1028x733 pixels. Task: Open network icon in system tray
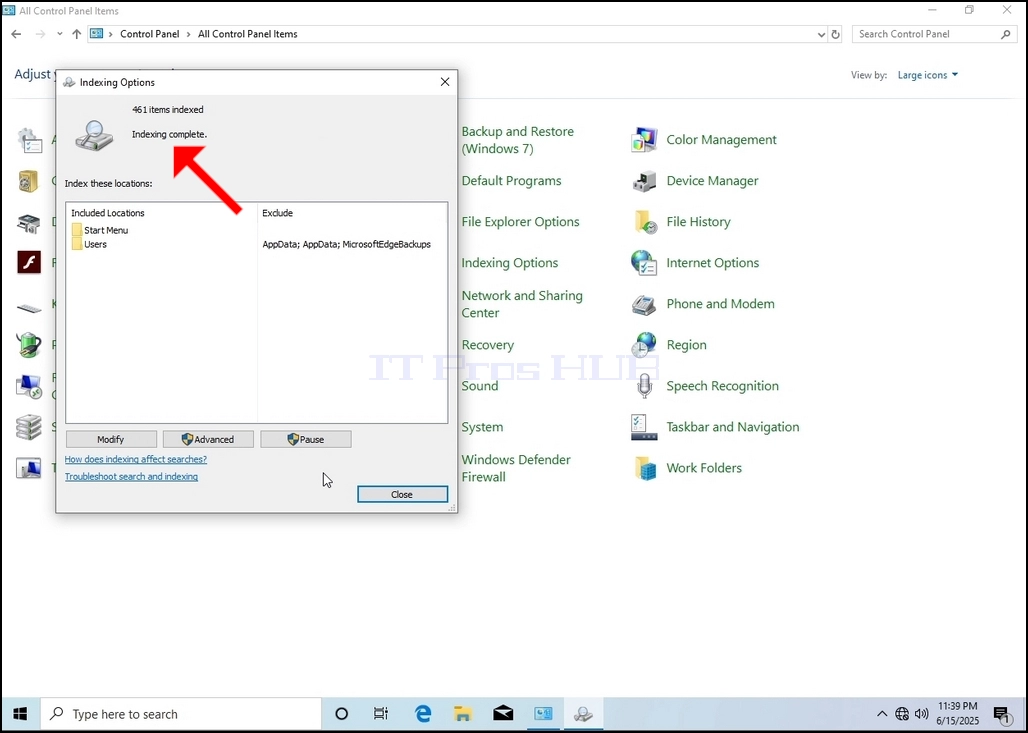point(902,714)
